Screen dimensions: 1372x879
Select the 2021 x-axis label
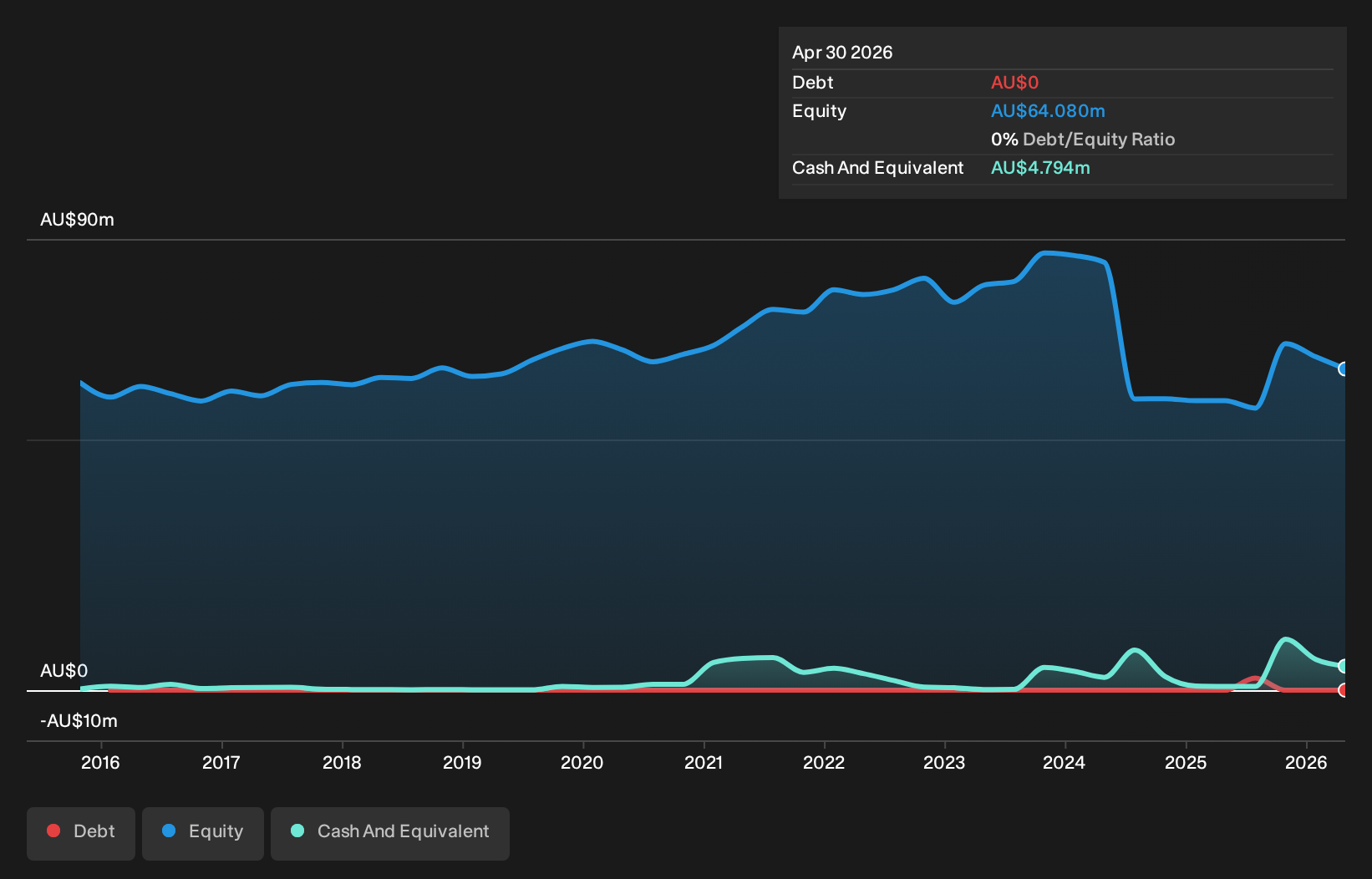(704, 762)
